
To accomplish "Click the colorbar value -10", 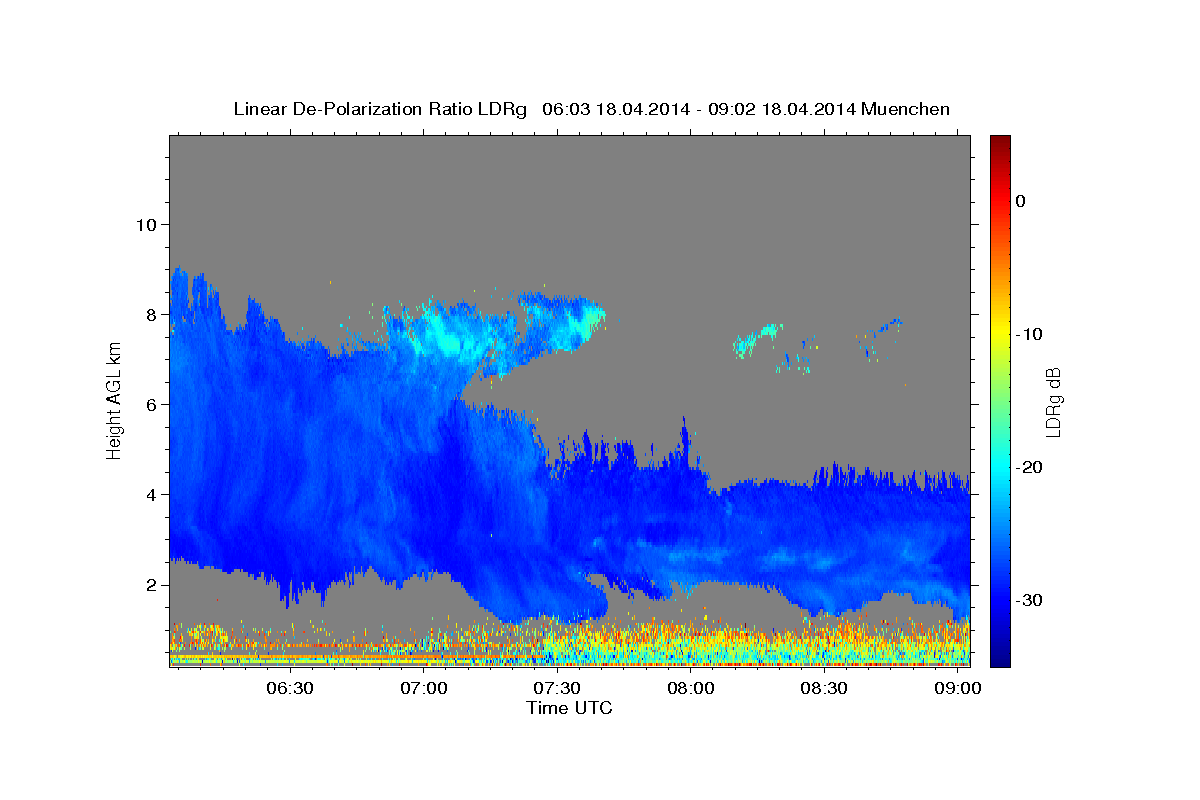I will point(1030,334).
